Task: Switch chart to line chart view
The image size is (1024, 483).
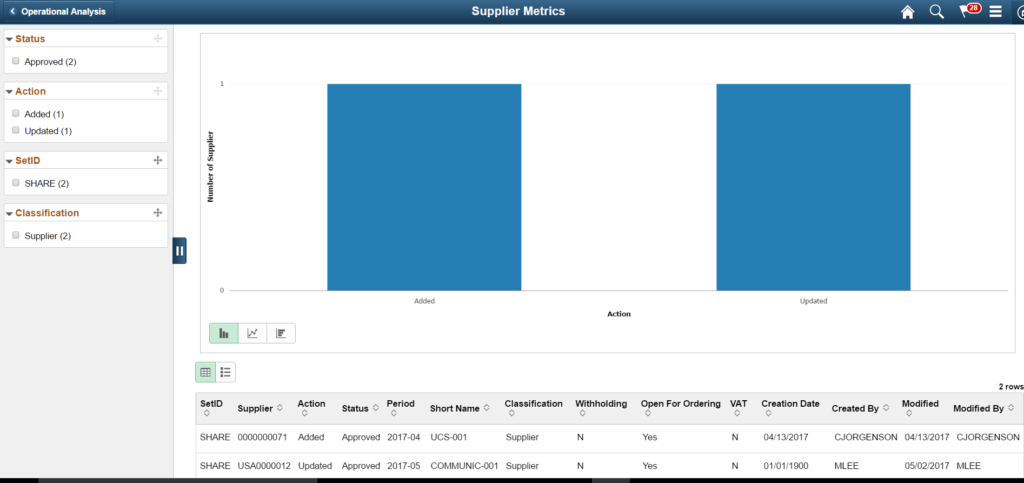Action: tap(253, 333)
